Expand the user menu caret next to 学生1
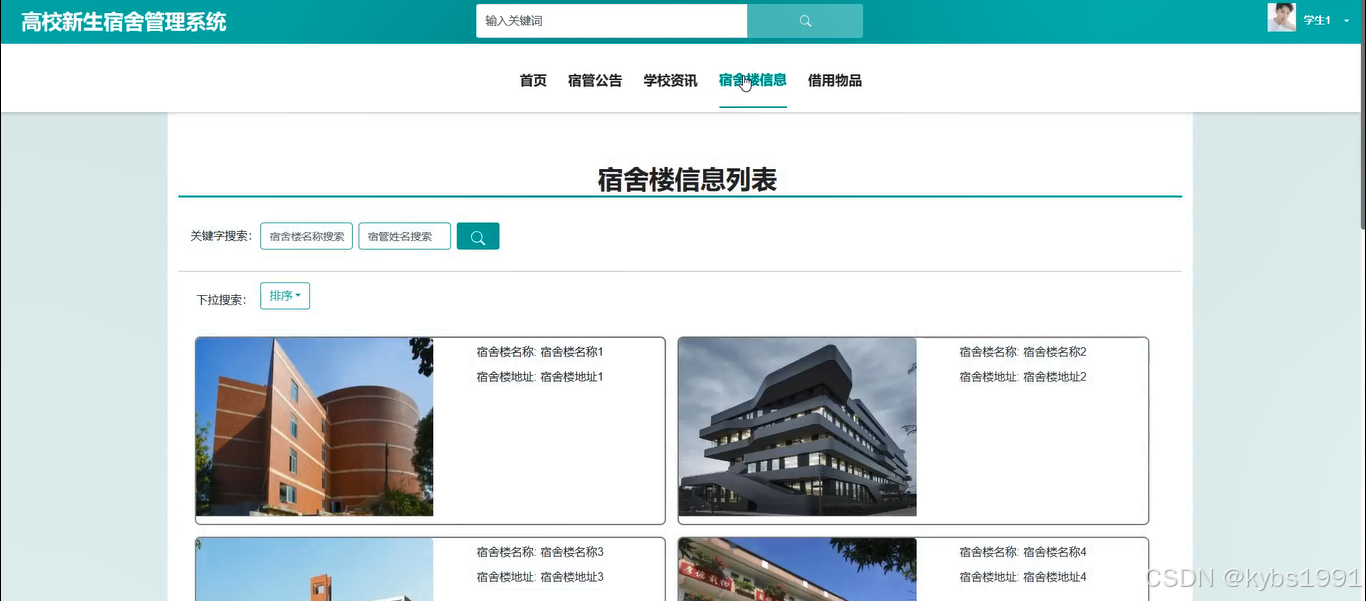Screen dimensions: 1366x601 pyautogui.click(x=1346, y=20)
